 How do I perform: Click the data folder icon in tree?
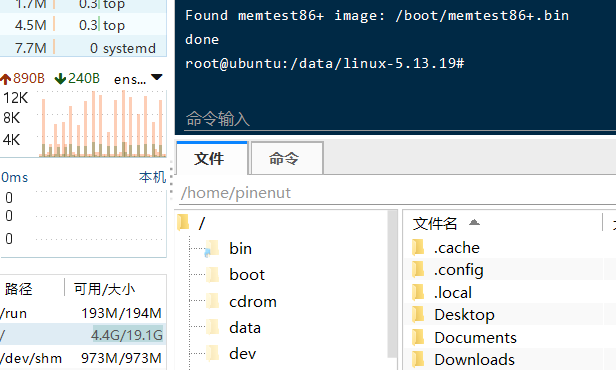tap(213, 327)
